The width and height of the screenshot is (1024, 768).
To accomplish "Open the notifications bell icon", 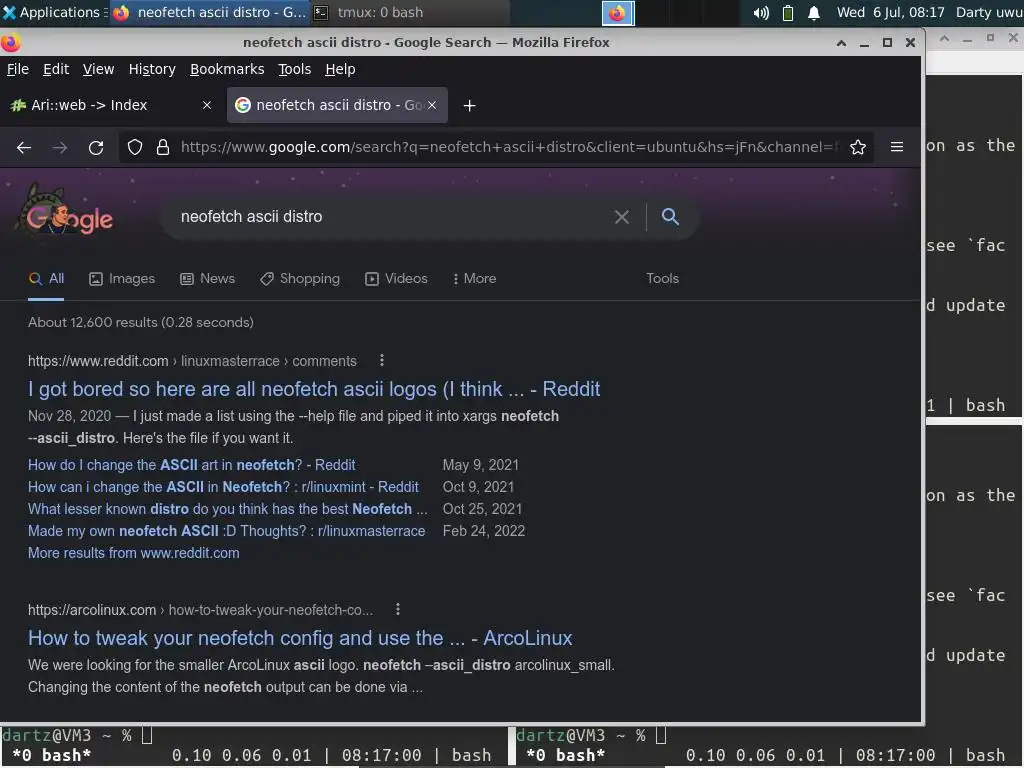I will [814, 13].
